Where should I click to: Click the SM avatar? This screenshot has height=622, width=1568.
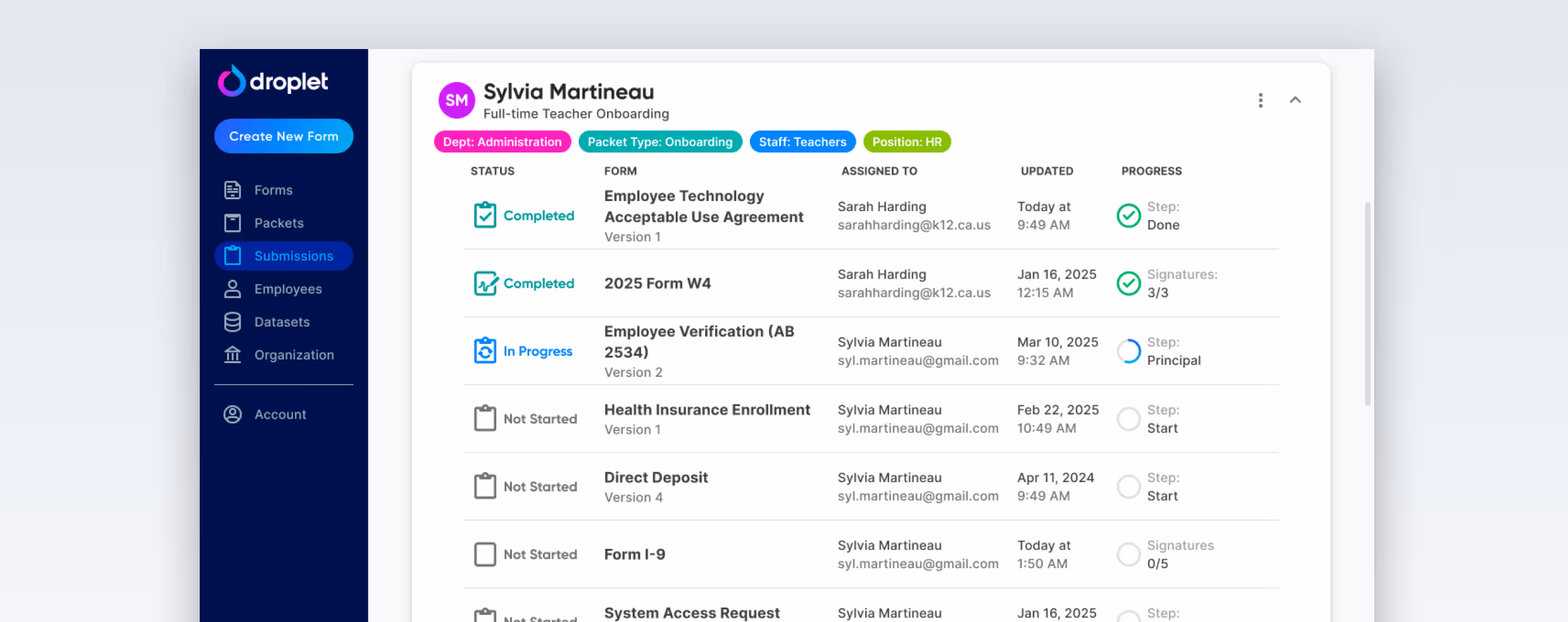pyautogui.click(x=456, y=100)
